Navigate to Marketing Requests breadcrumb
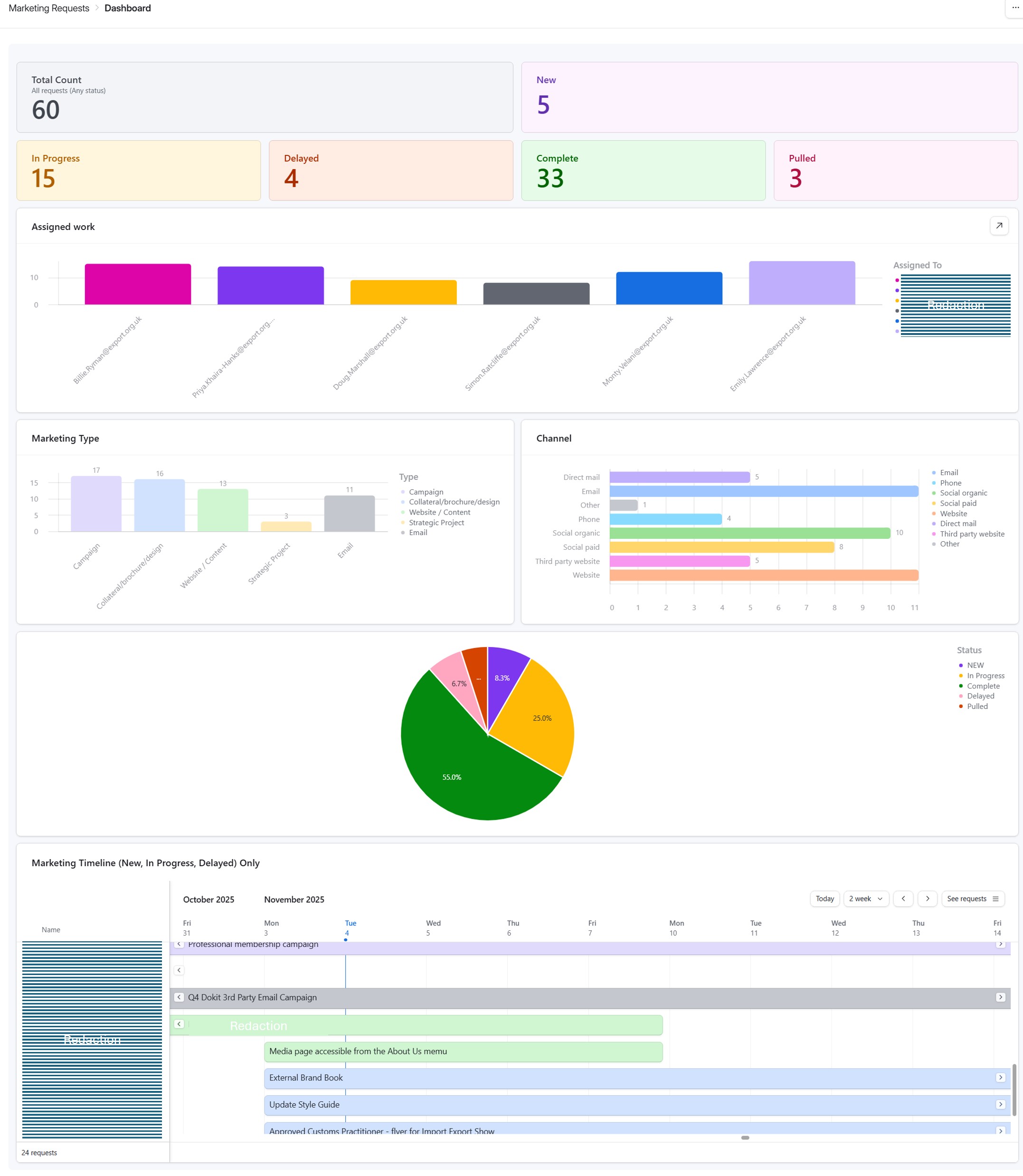 tap(49, 8)
